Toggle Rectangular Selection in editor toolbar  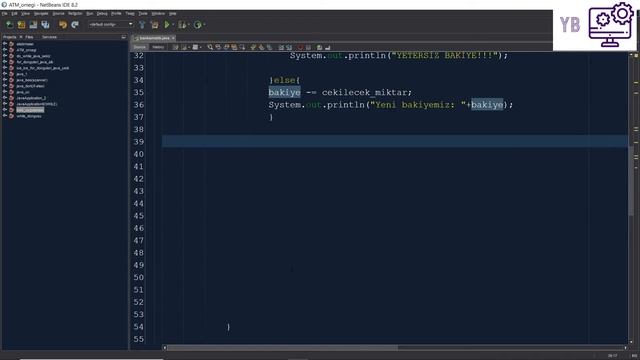[242, 47]
